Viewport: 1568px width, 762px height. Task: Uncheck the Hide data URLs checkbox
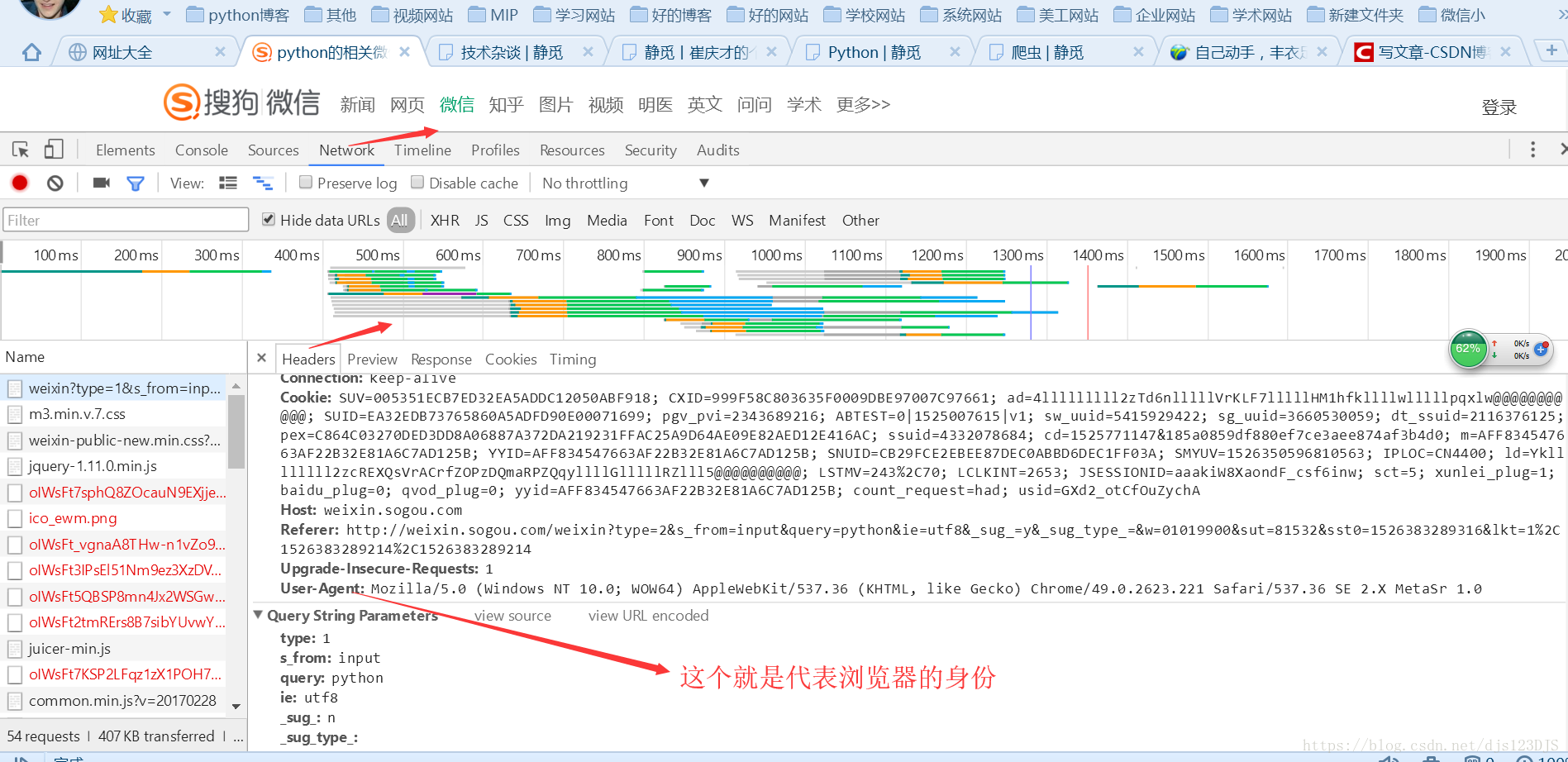point(269,219)
